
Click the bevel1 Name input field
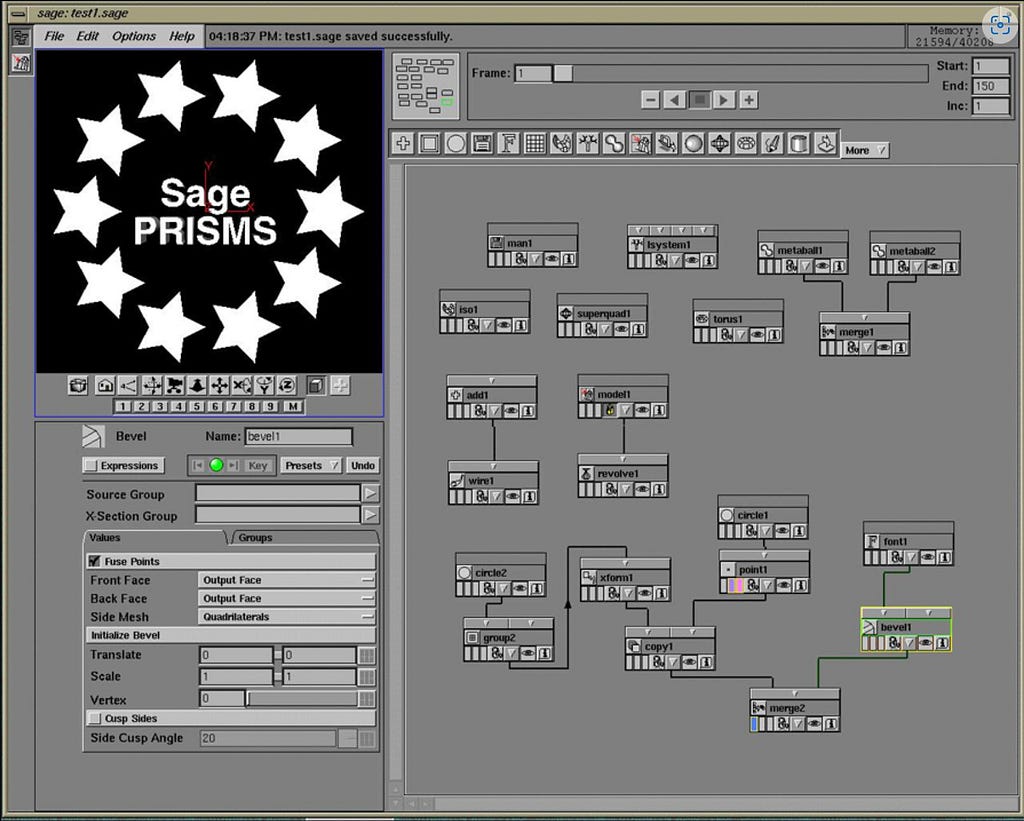click(x=298, y=436)
